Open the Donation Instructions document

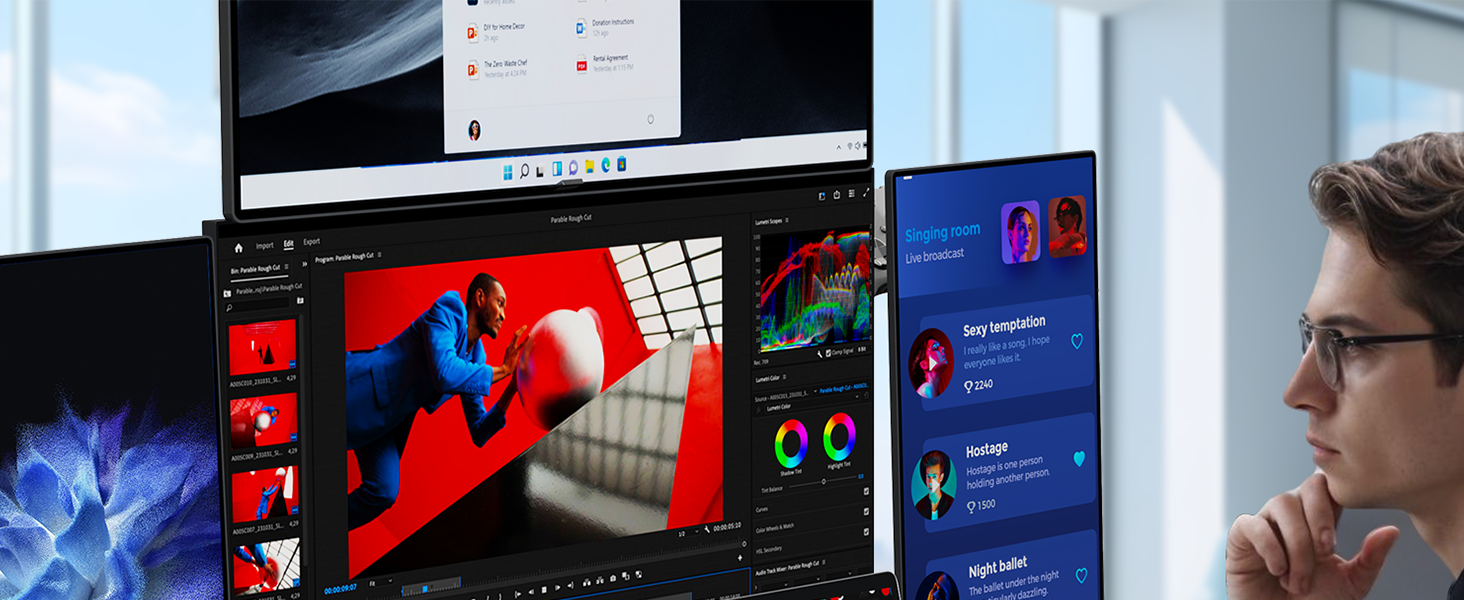click(x=606, y=26)
